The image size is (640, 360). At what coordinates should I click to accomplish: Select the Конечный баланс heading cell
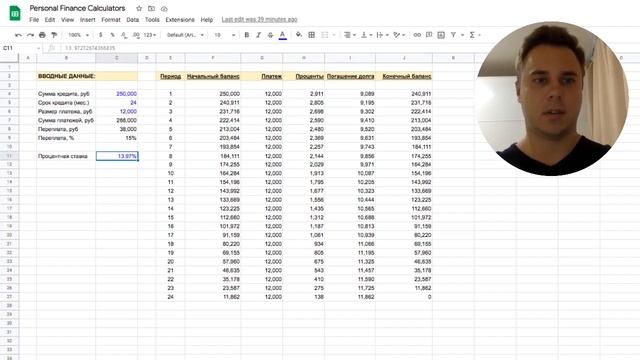click(404, 76)
